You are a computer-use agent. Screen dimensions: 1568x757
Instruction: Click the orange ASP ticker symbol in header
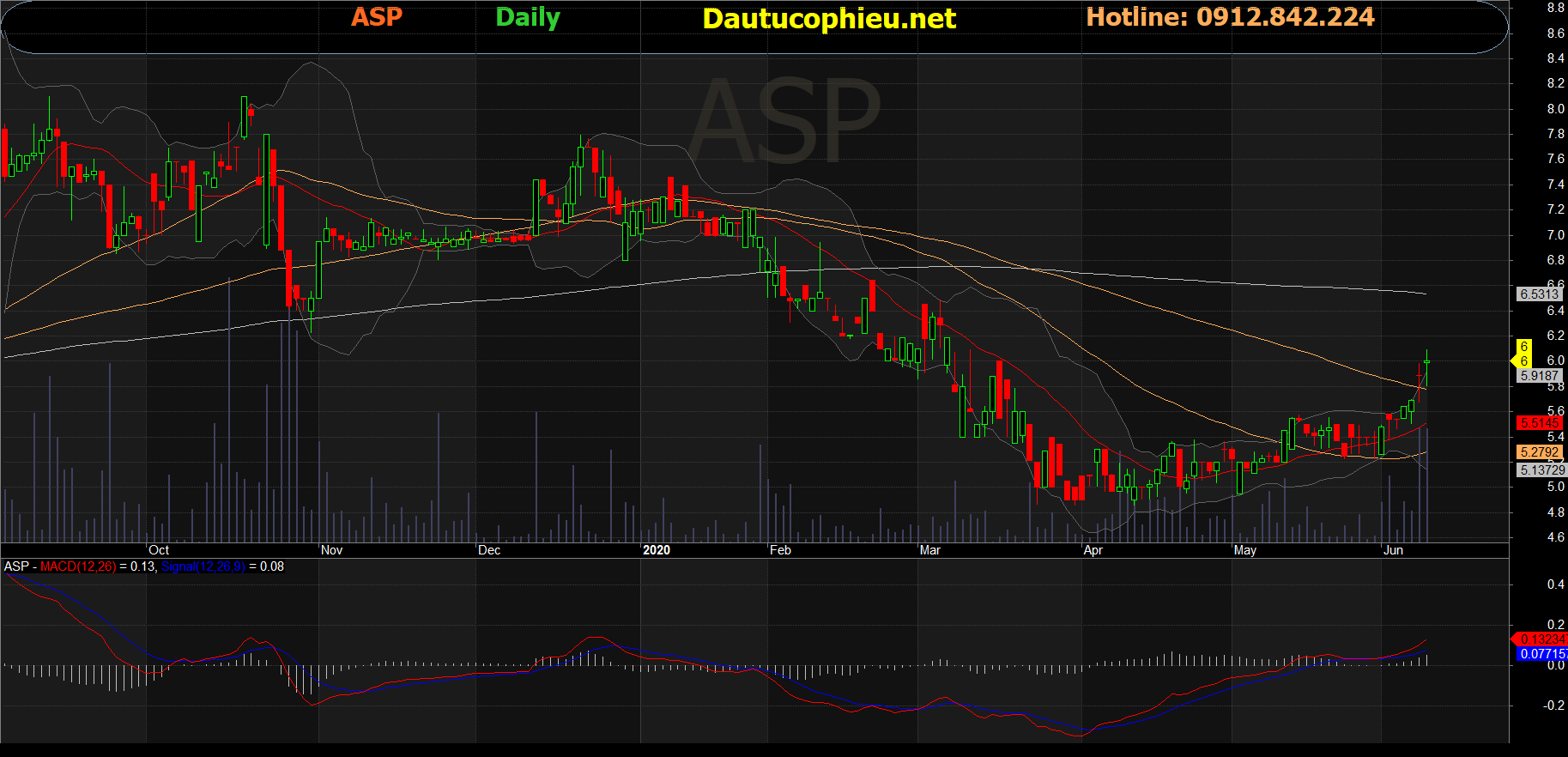(377, 17)
